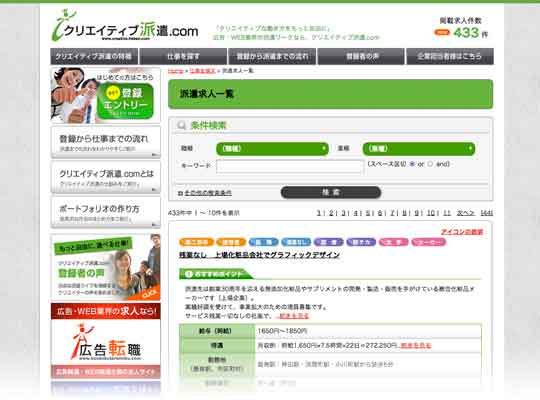Open the 登録者の声 sidebar banner image
The width and height of the screenshot is (540, 400).
tap(106, 267)
